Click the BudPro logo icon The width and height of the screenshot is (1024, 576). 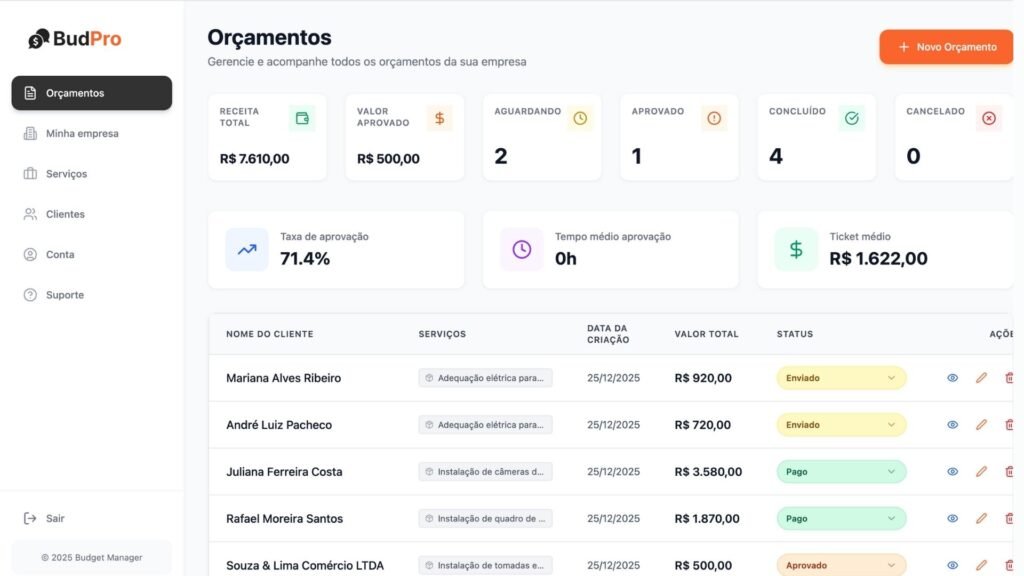tap(39, 39)
